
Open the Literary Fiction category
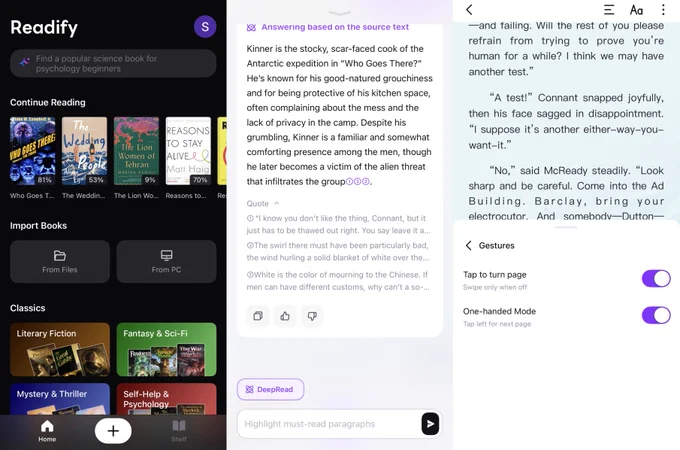click(60, 349)
